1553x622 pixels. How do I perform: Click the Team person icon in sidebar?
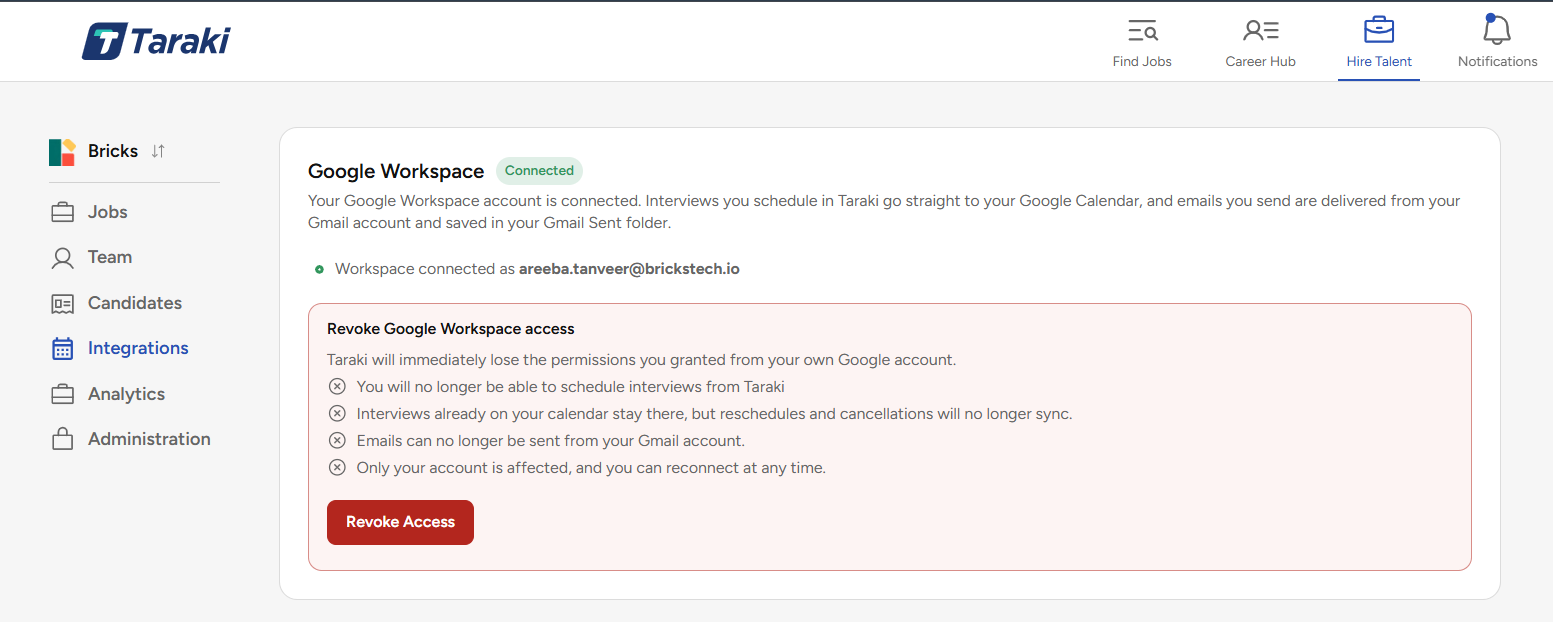(x=62, y=258)
